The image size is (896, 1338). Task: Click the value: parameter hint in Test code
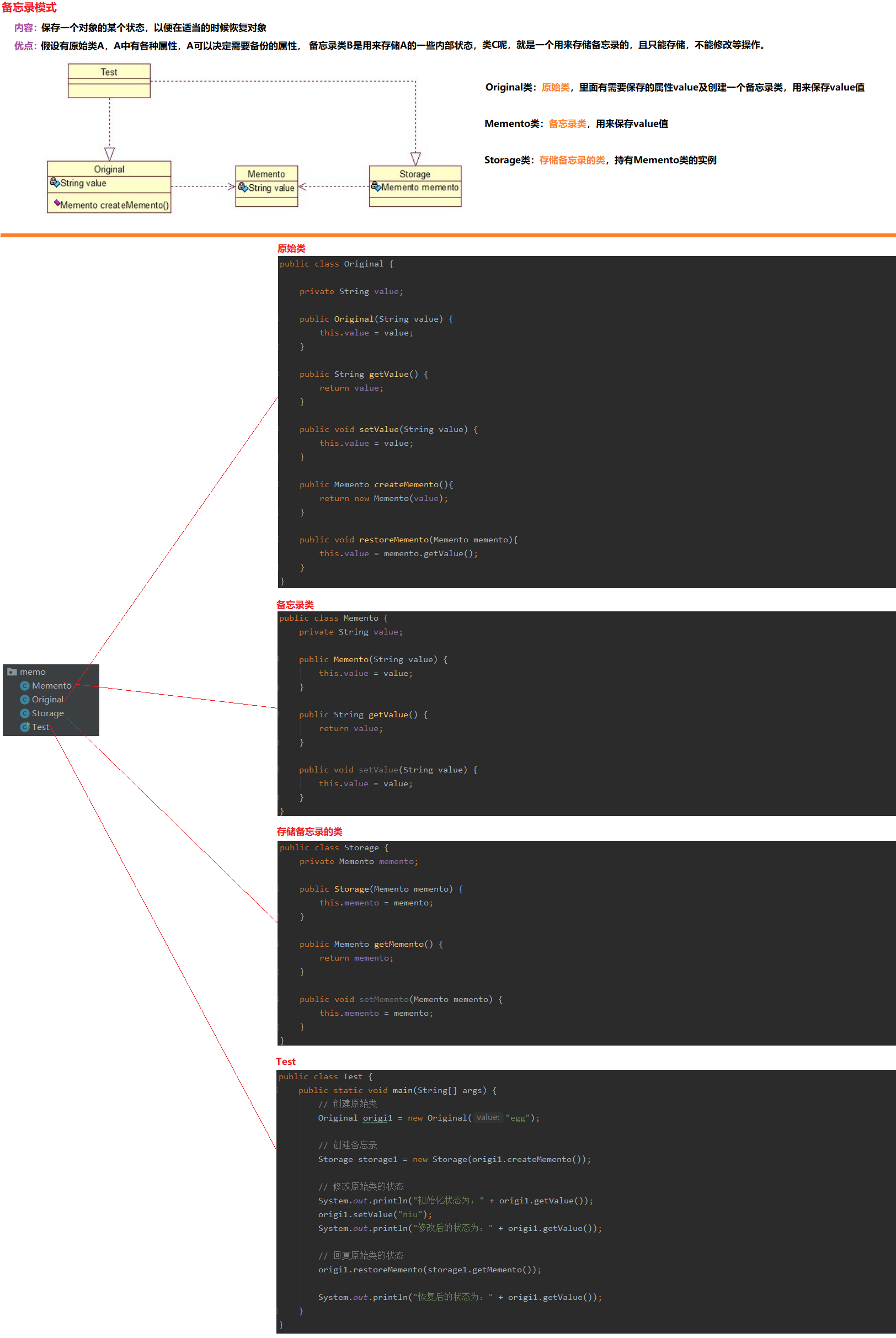coord(487,1117)
